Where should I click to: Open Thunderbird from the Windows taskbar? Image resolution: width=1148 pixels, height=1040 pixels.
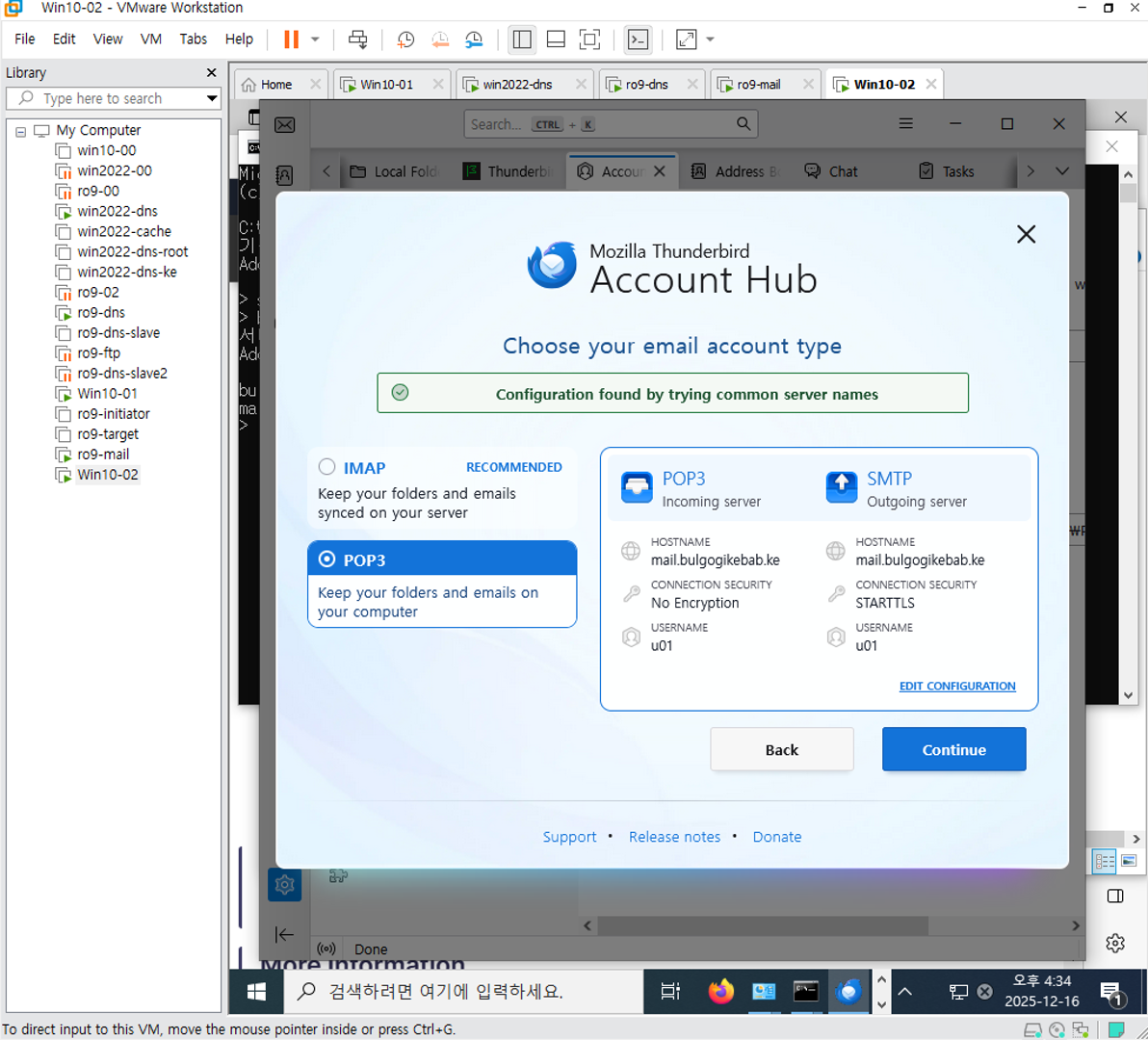[848, 992]
